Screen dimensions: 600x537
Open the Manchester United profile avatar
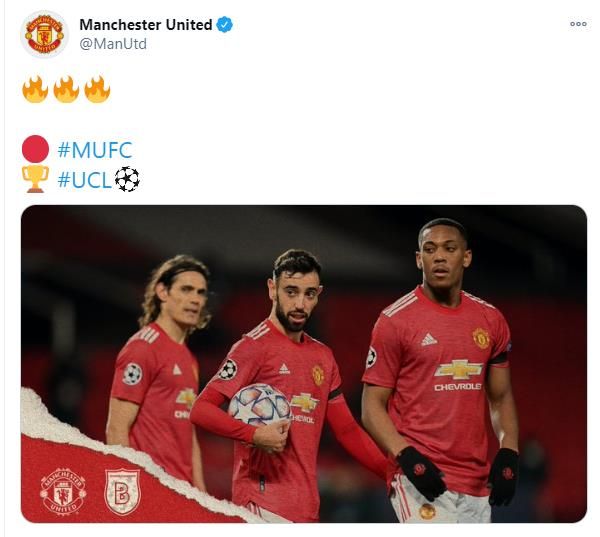tap(44, 34)
